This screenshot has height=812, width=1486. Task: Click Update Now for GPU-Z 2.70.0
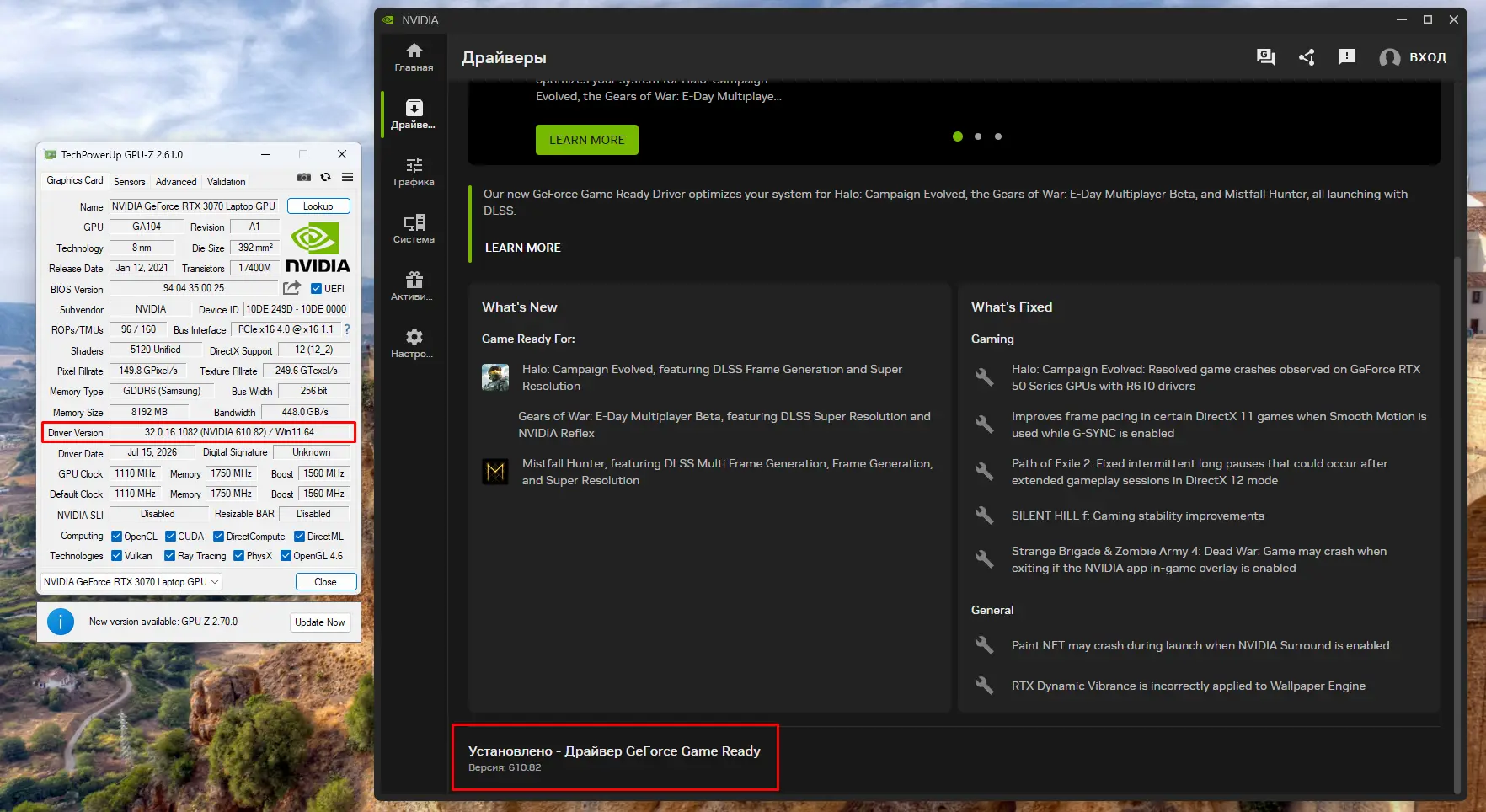pyautogui.click(x=320, y=622)
